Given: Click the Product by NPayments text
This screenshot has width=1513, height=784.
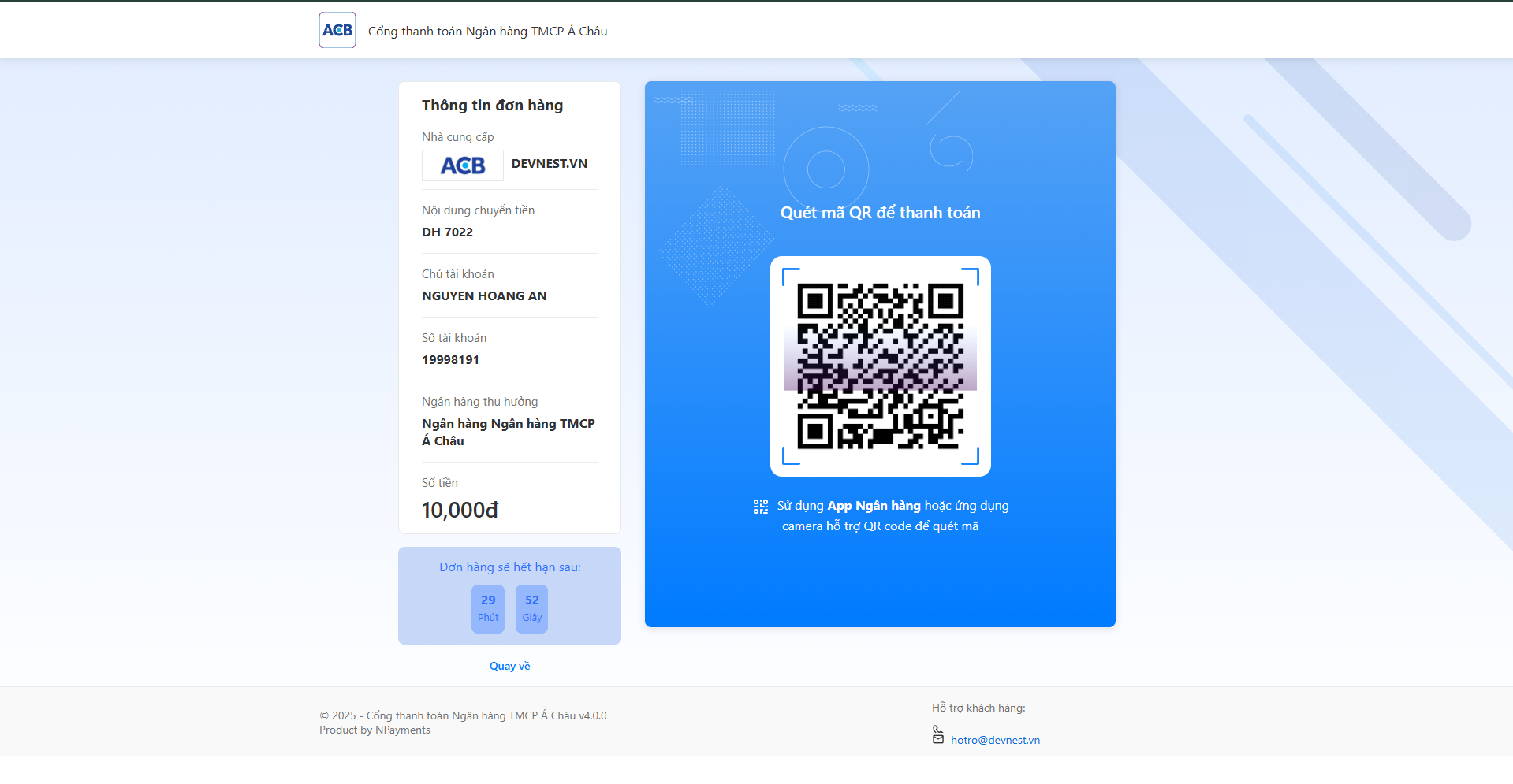Looking at the screenshot, I should (375, 730).
